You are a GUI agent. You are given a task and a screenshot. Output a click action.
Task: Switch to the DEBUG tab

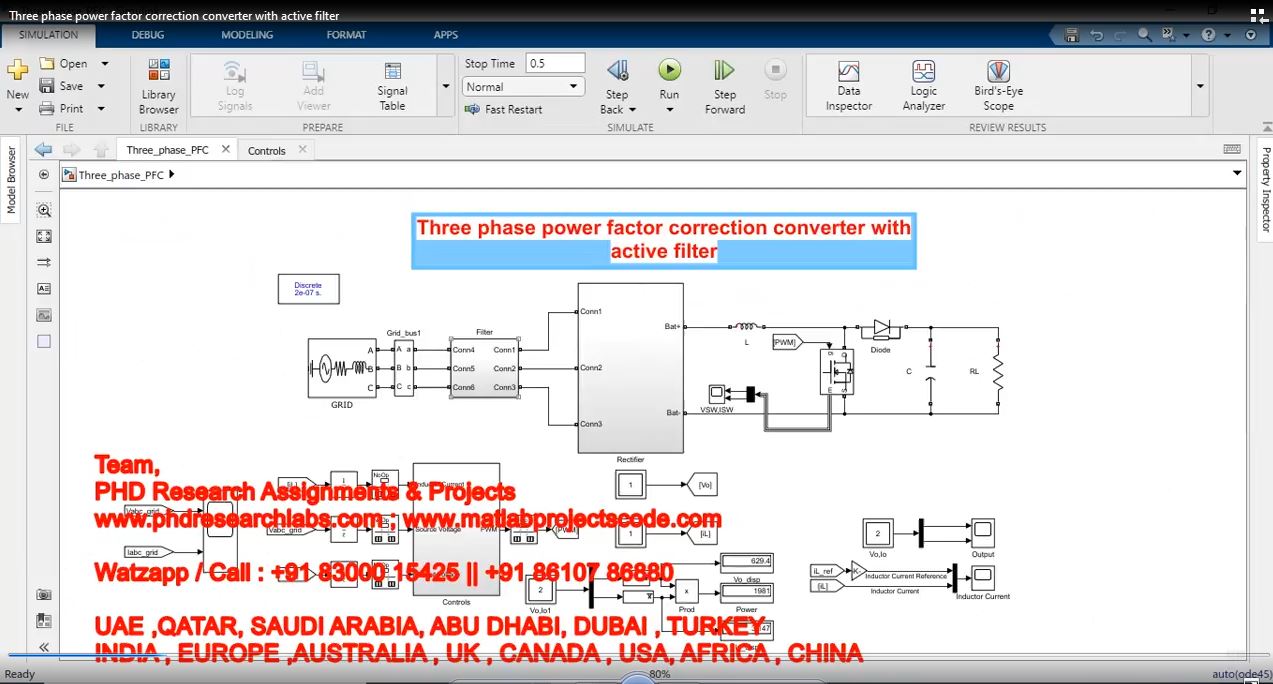[149, 35]
